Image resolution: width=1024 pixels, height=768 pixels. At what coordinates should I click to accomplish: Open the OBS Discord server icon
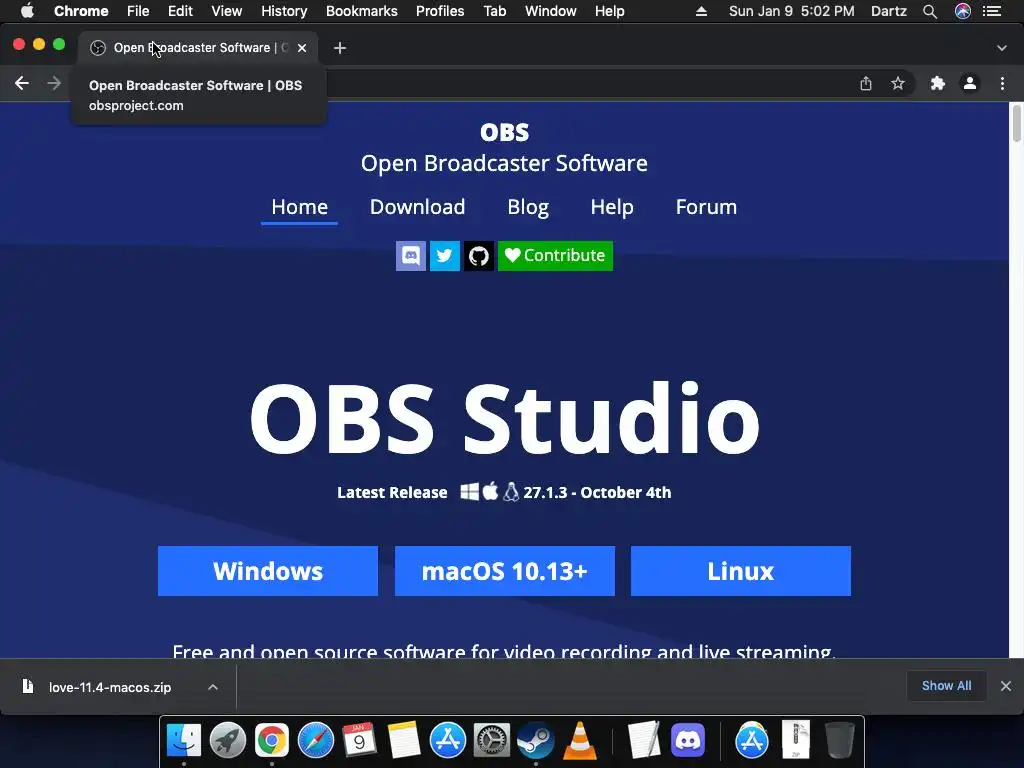point(411,255)
